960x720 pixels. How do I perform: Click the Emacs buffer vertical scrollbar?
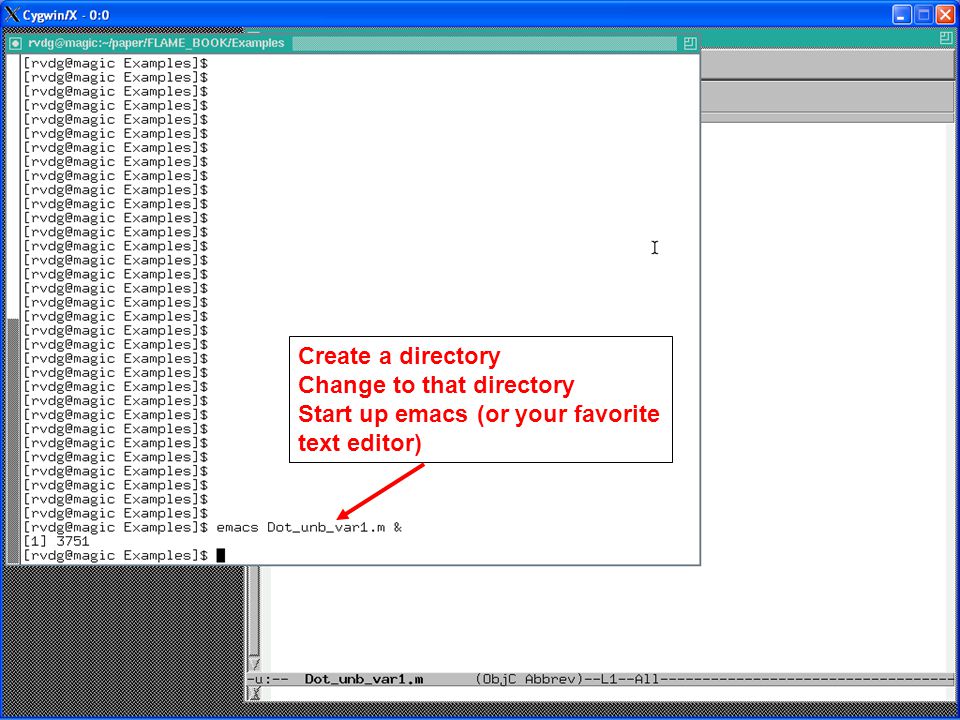(x=255, y=610)
